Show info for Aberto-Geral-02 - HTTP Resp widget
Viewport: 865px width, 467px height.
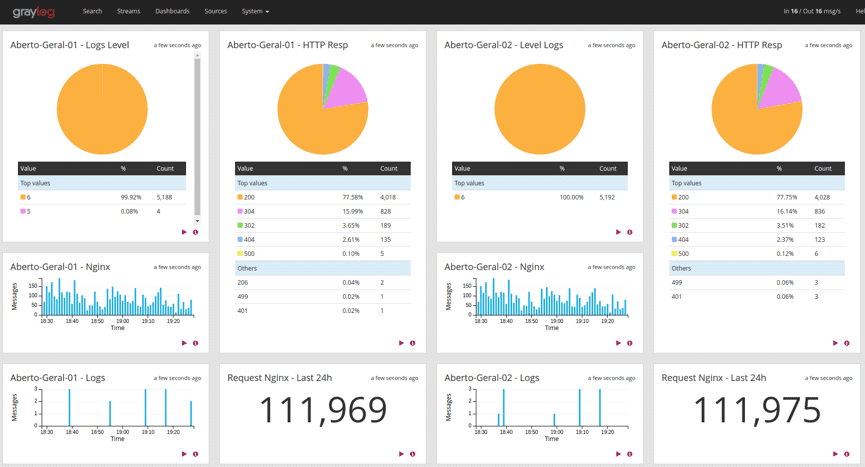(x=847, y=343)
